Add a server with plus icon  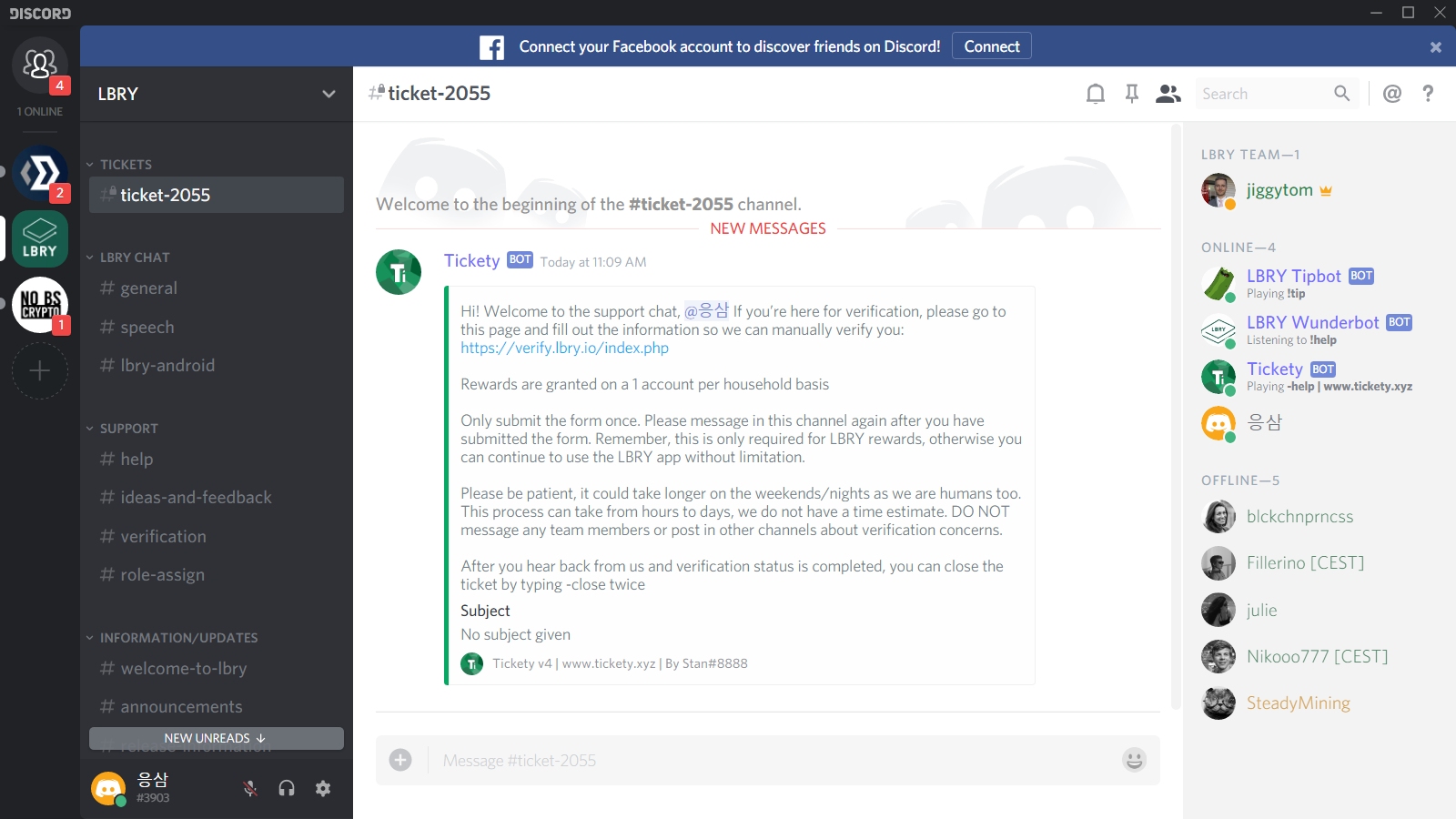(40, 370)
